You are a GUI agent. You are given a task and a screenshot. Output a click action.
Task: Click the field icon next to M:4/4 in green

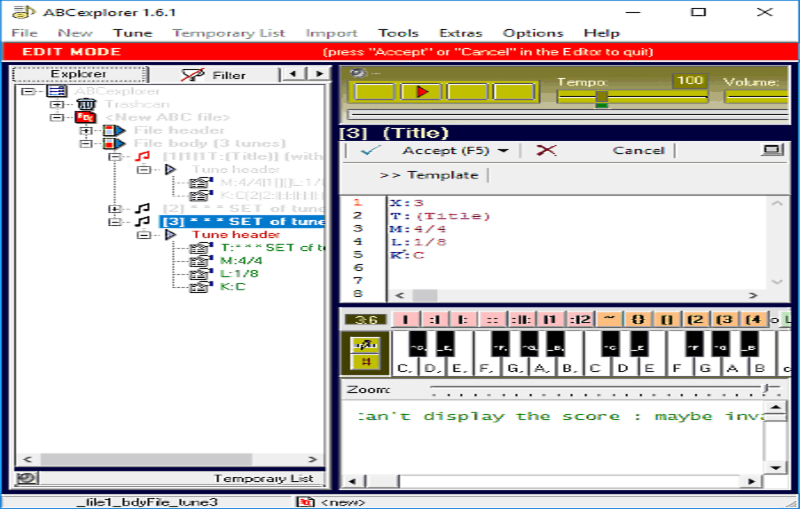[x=201, y=261]
